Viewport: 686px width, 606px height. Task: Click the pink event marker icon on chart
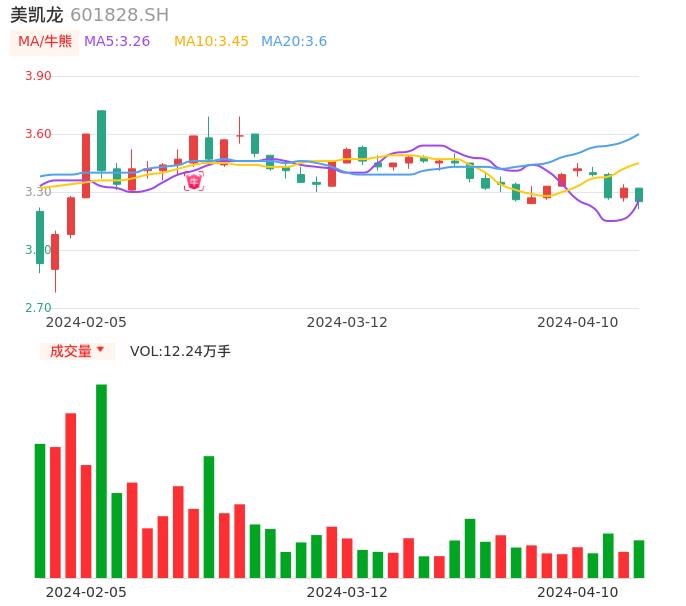[194, 181]
